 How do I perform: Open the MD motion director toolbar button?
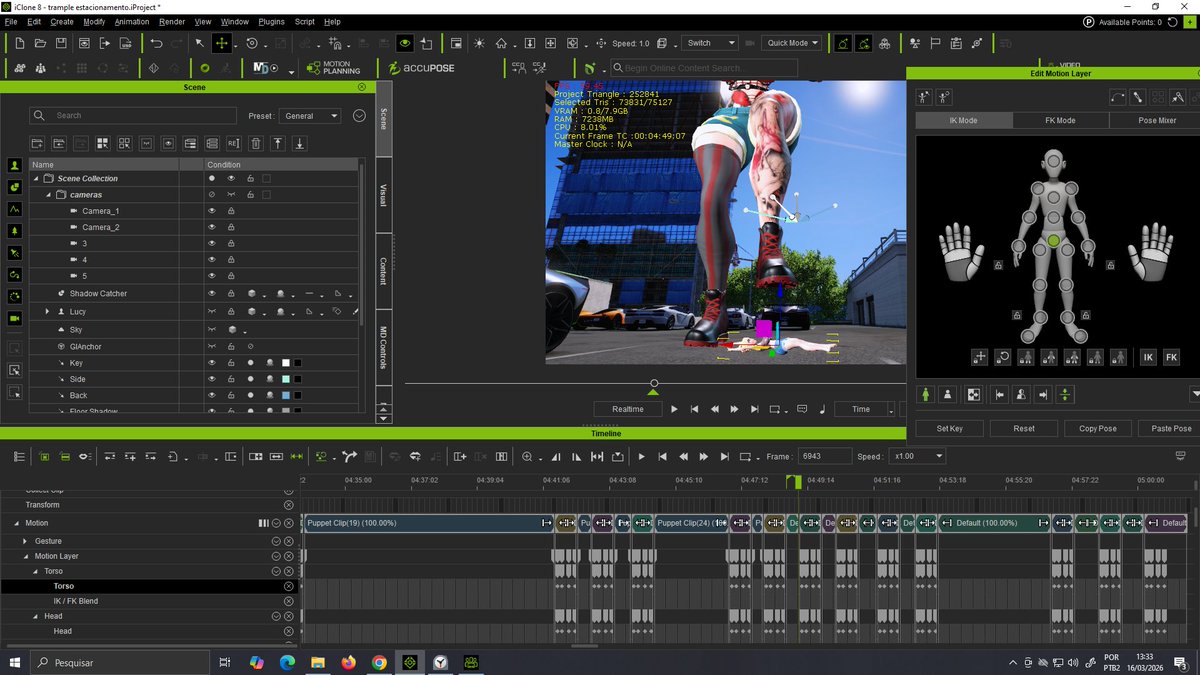(265, 68)
